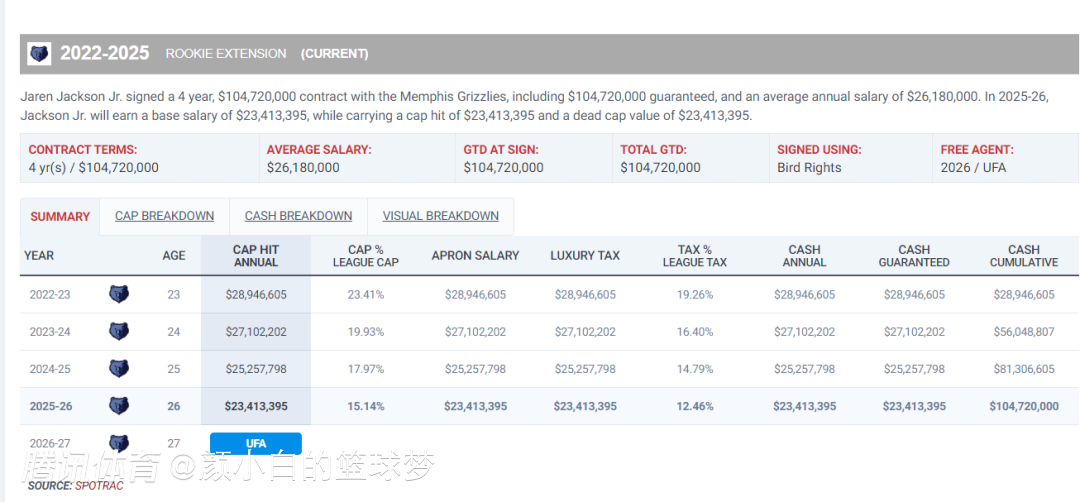The width and height of the screenshot is (1080, 502).
Task: Click the 2022-2025 contract header title
Action: point(105,54)
